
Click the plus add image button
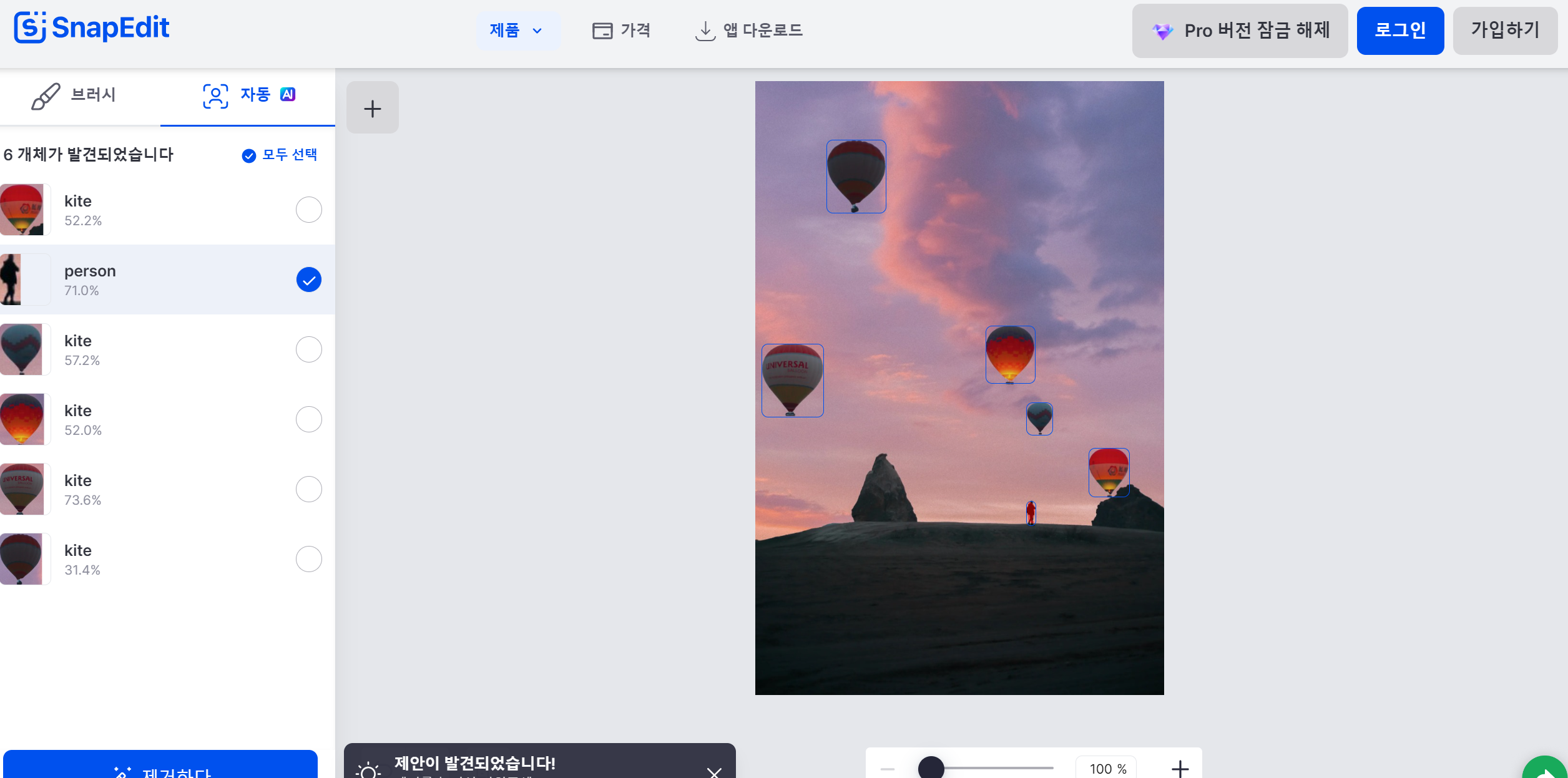point(373,107)
